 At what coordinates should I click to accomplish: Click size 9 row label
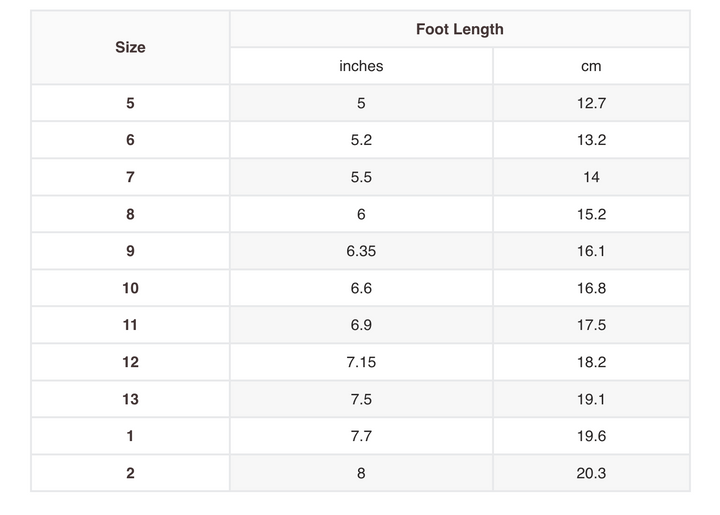(x=130, y=251)
